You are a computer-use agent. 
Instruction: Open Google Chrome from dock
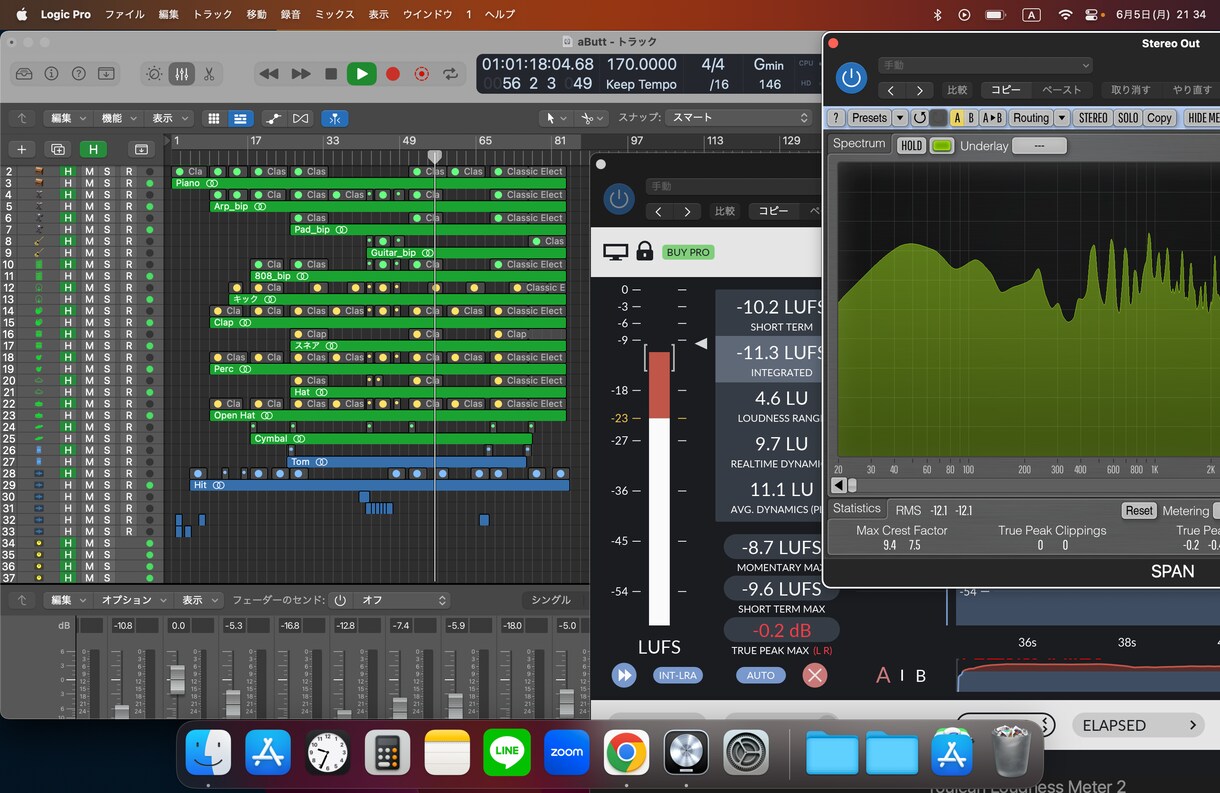pos(626,752)
